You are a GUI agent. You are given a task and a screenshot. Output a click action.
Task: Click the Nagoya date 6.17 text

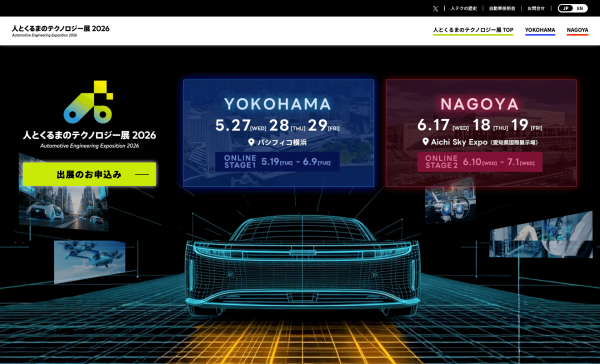coord(433,125)
